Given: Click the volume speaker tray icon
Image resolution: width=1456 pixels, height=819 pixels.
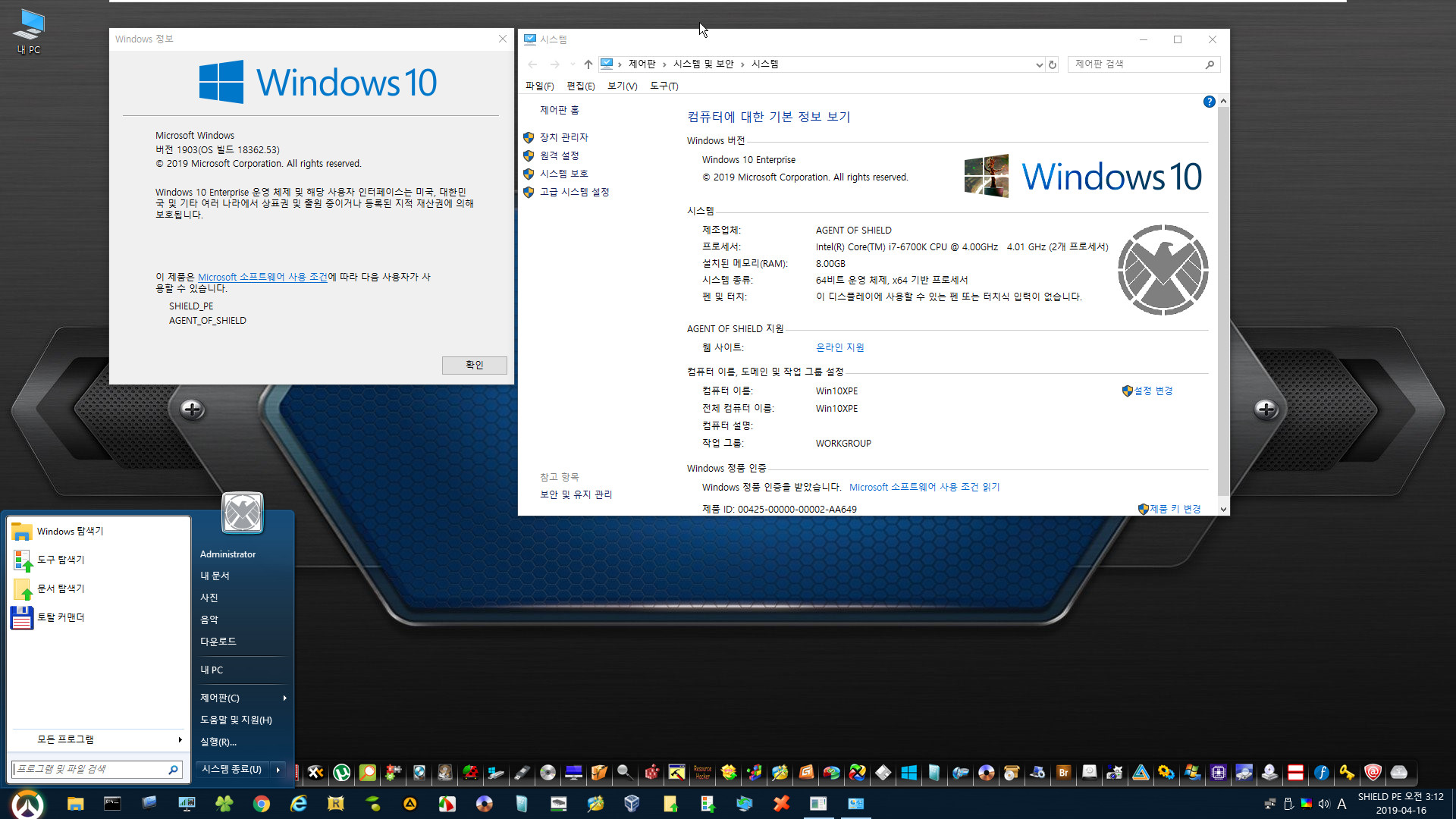Looking at the screenshot, I should 1324,804.
